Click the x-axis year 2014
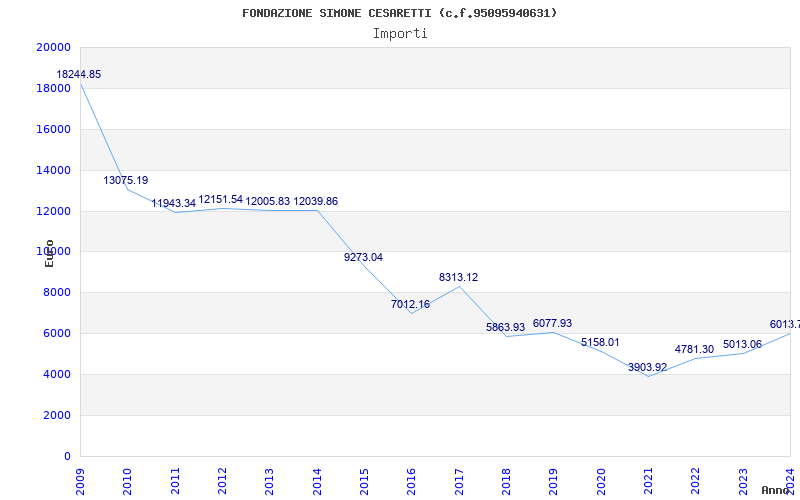Image resolution: width=800 pixels, height=500 pixels. pos(317,481)
